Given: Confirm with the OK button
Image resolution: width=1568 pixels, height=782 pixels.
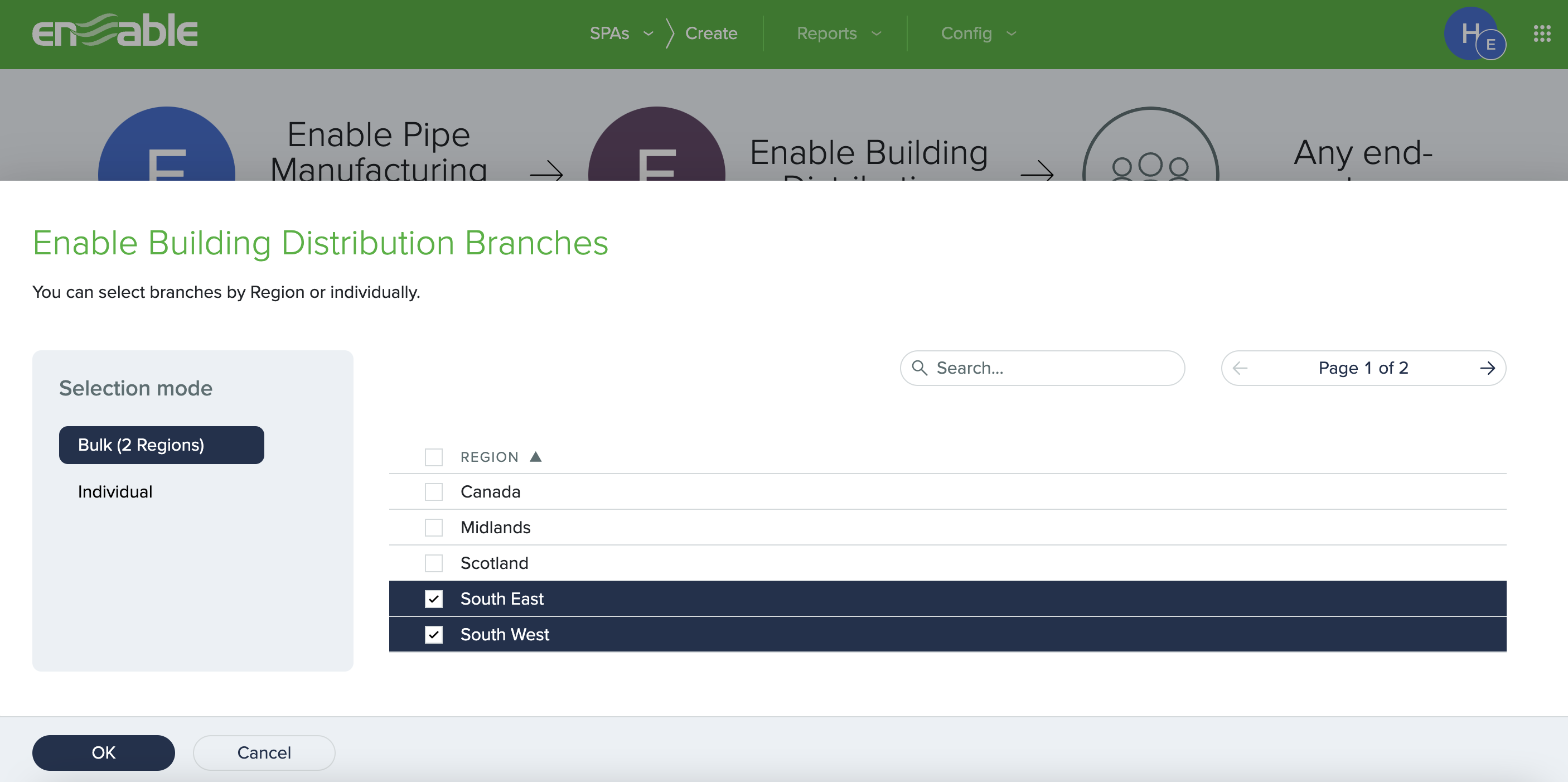Looking at the screenshot, I should (104, 753).
